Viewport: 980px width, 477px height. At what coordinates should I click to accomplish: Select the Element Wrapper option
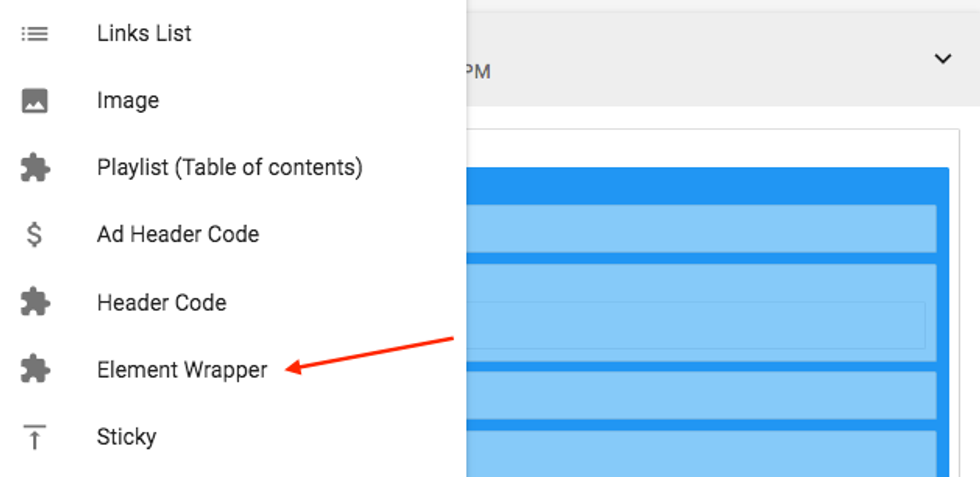pyautogui.click(x=182, y=370)
